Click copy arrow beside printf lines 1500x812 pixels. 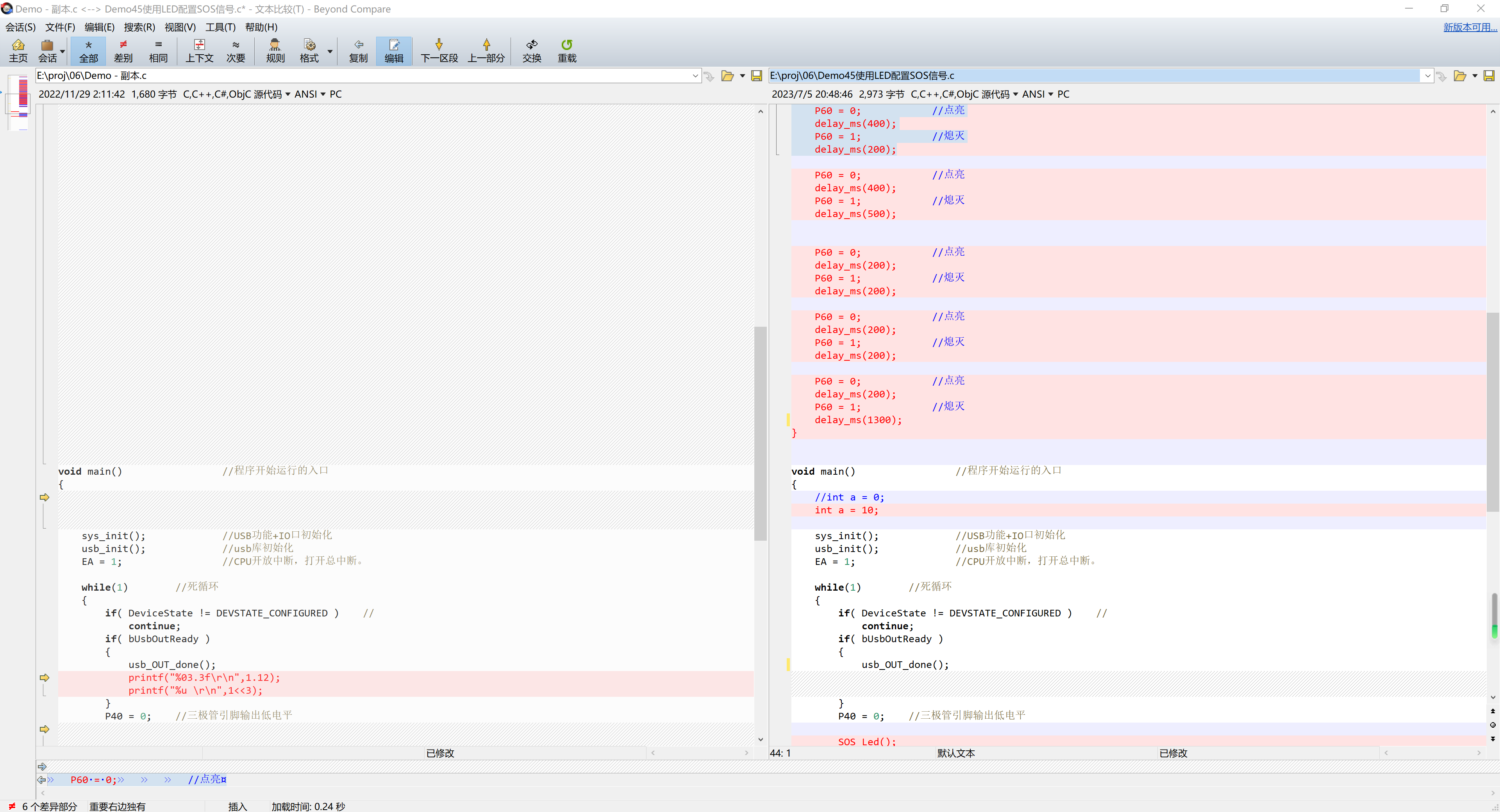(x=44, y=678)
